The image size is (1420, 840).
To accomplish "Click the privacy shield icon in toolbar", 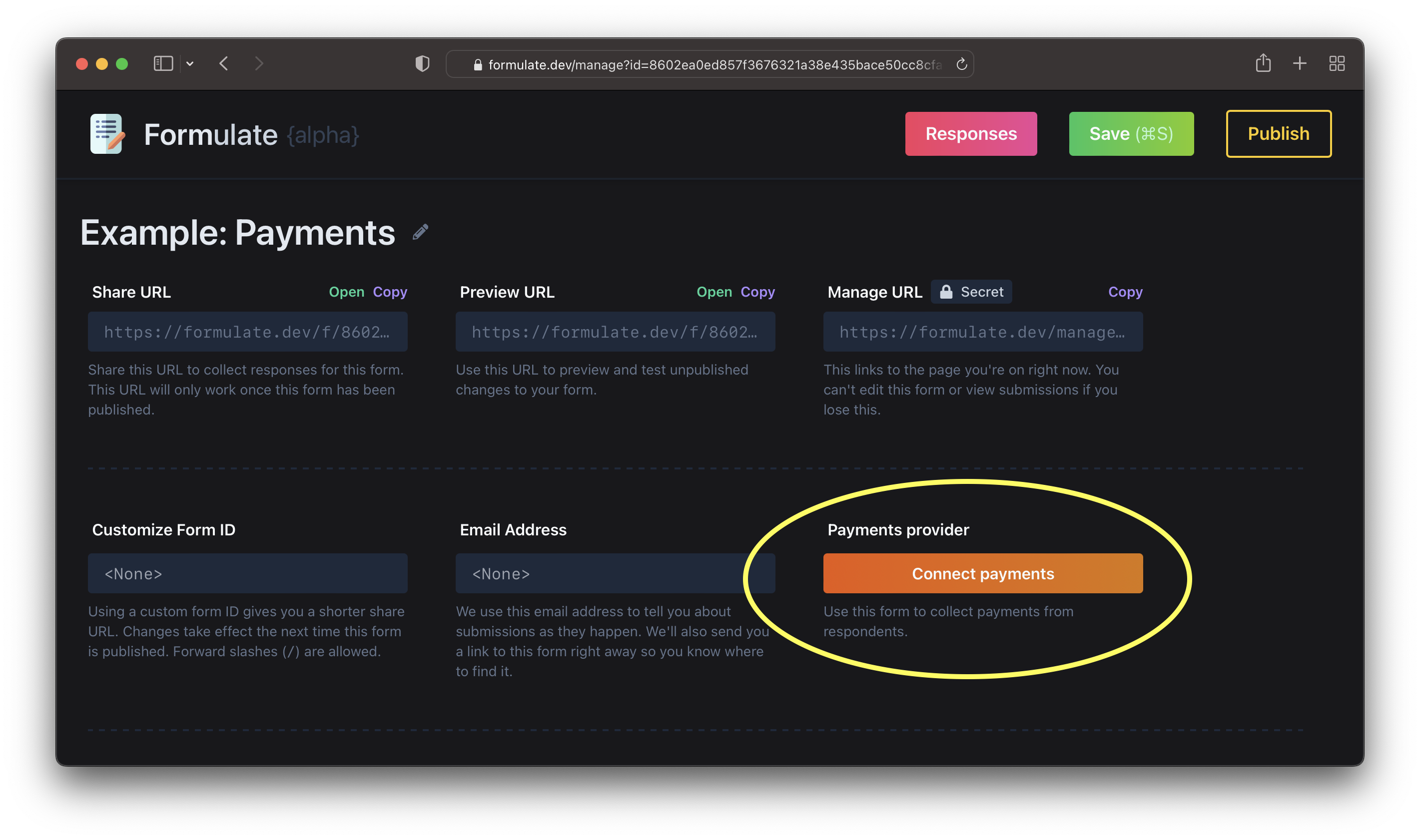I will pyautogui.click(x=422, y=64).
